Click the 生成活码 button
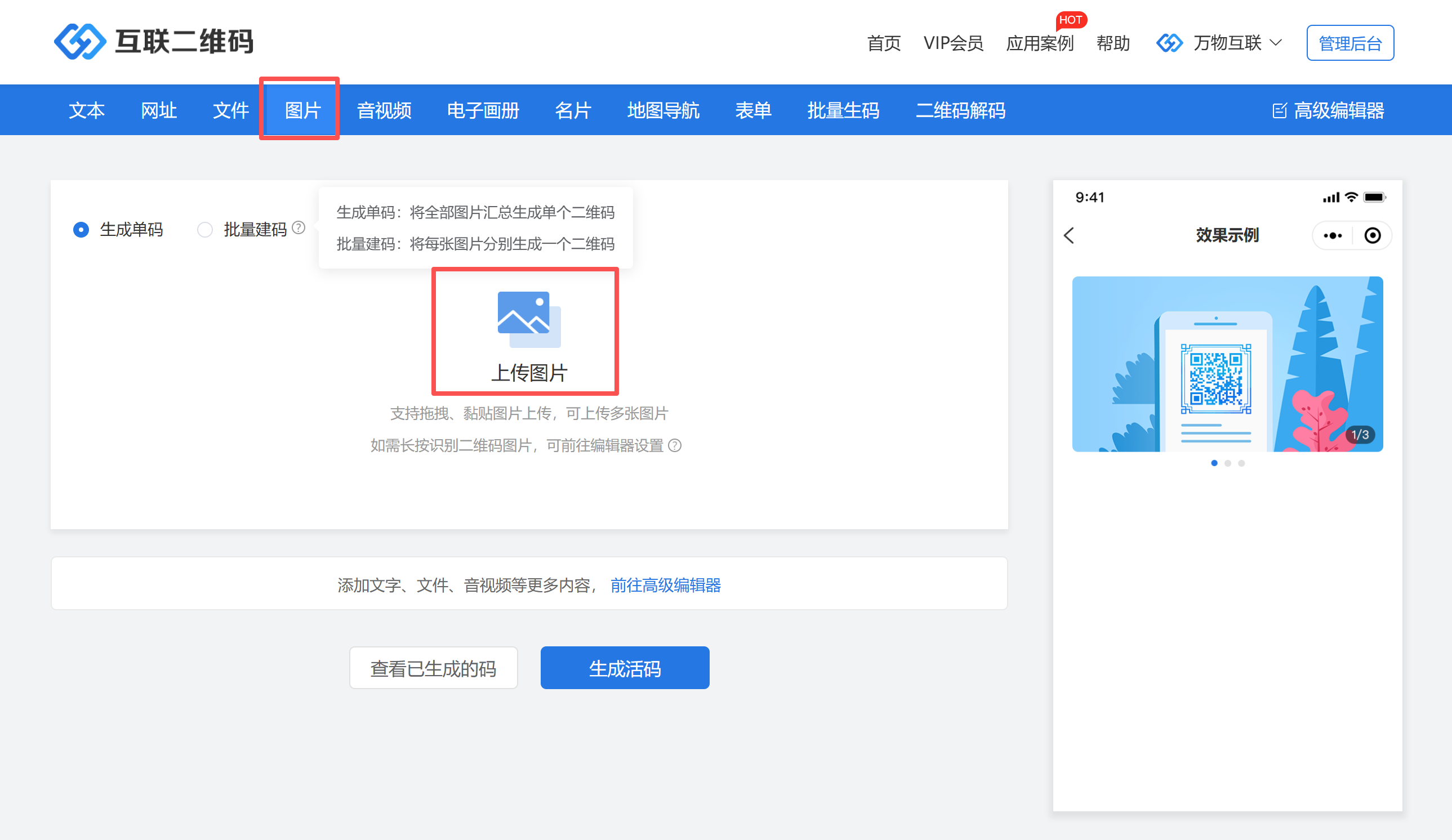 (x=625, y=668)
